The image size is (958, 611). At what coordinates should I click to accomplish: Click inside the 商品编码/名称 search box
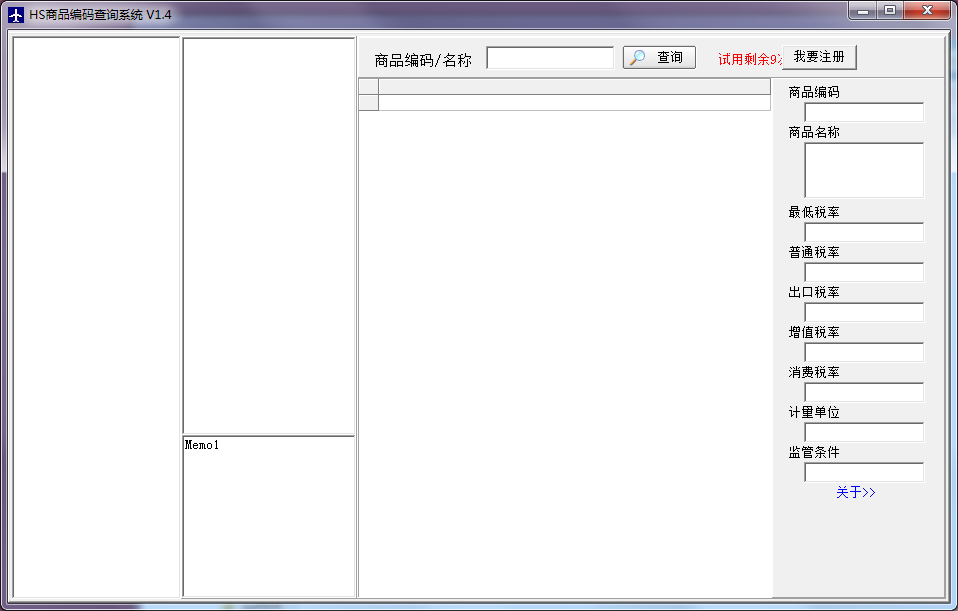click(x=549, y=57)
